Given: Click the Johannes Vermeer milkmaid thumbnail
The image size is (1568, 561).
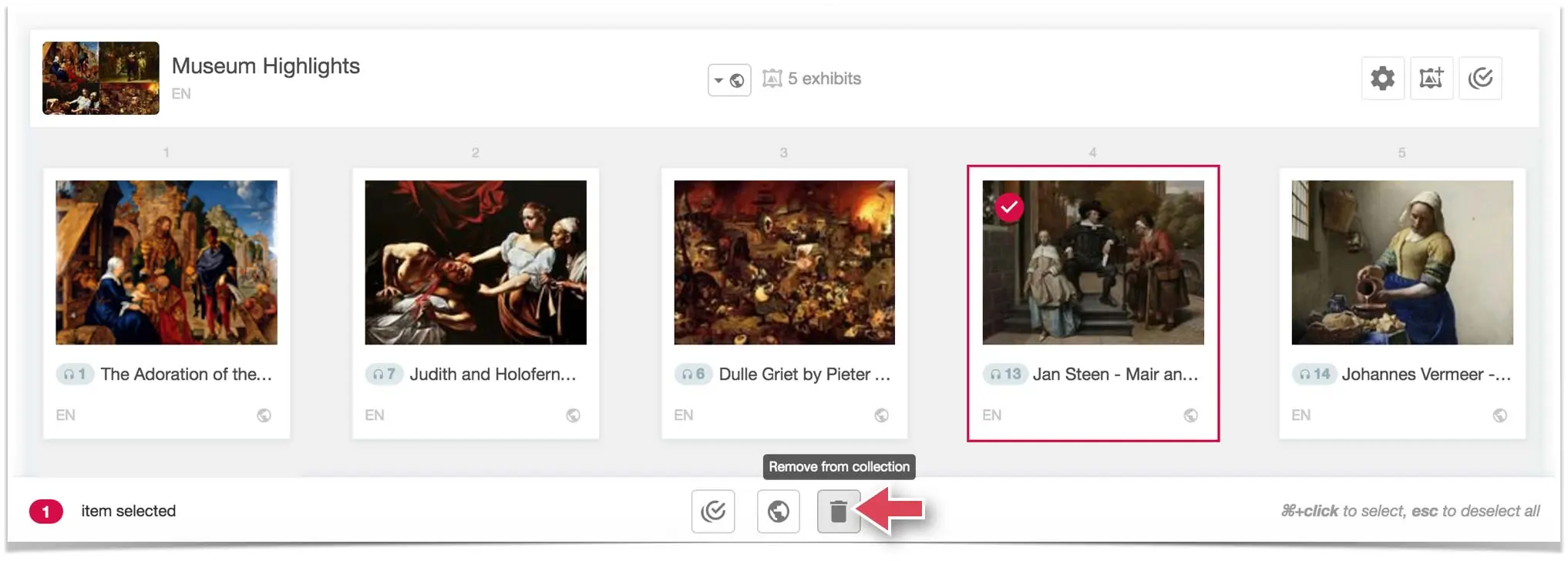Looking at the screenshot, I should pos(1401,262).
